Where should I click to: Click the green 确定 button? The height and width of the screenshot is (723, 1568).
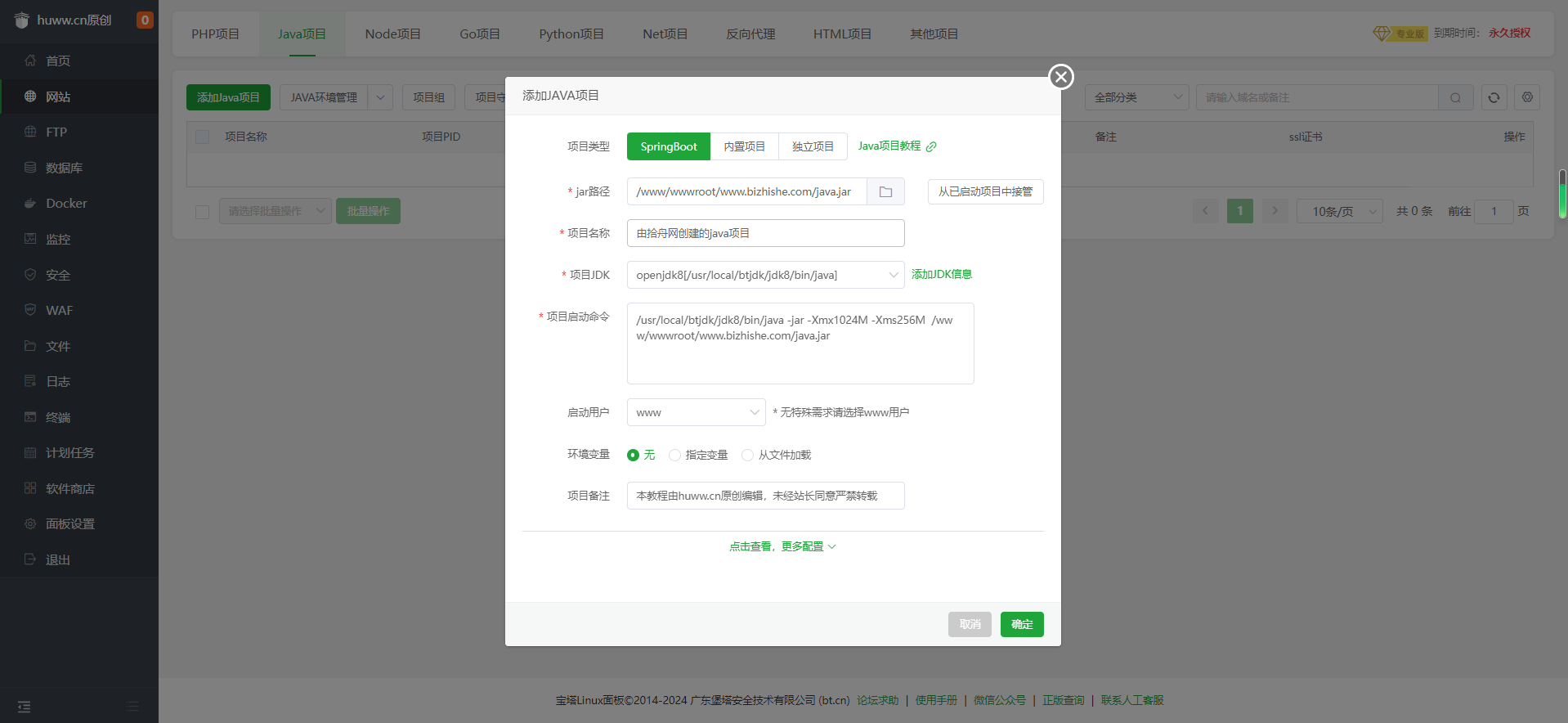(x=1022, y=624)
